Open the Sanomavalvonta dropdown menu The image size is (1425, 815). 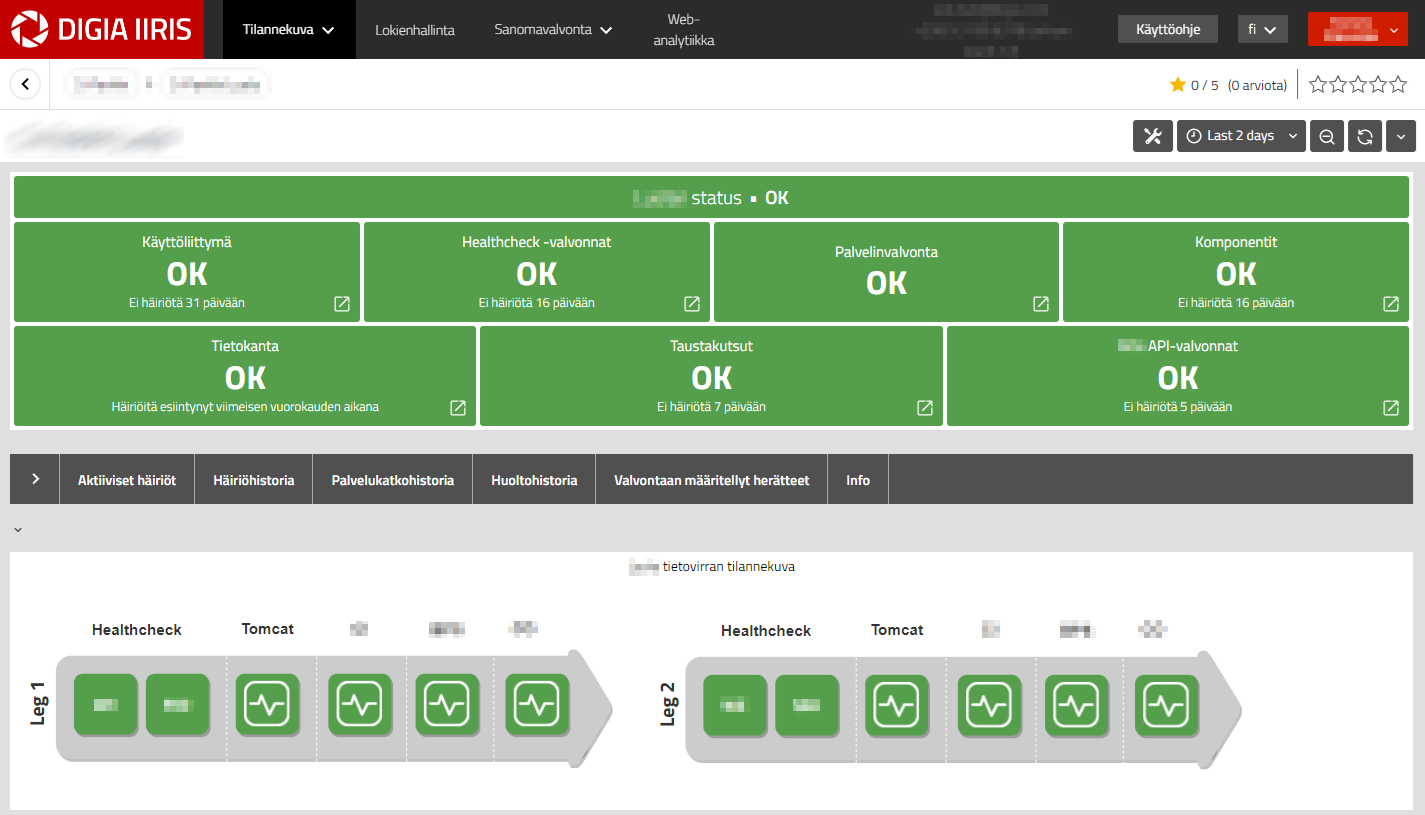553,30
